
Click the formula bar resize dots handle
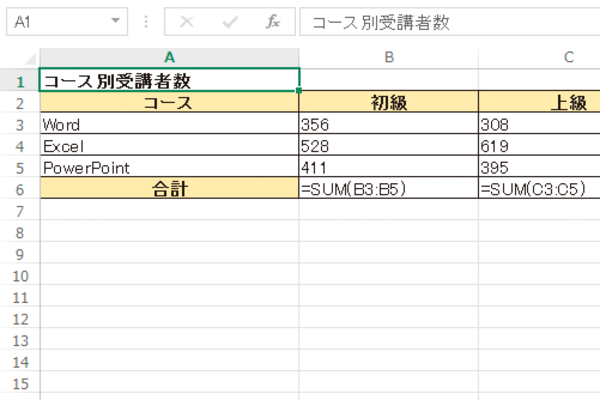tap(146, 22)
